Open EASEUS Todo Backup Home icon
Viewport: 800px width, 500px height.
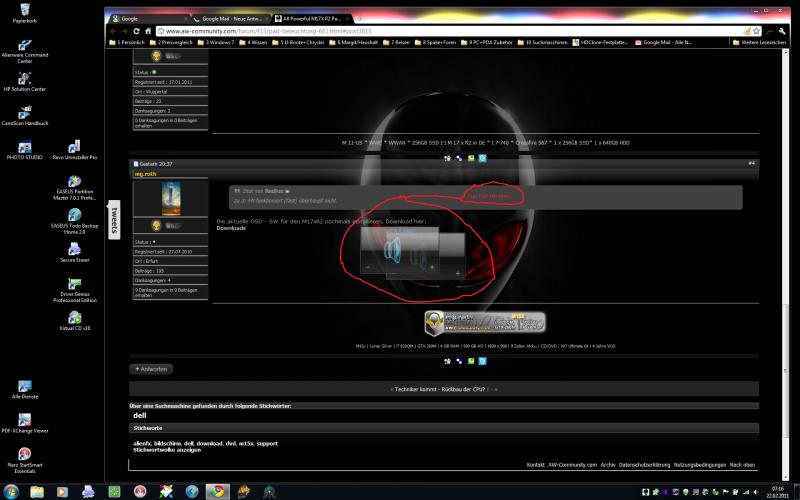74,221
